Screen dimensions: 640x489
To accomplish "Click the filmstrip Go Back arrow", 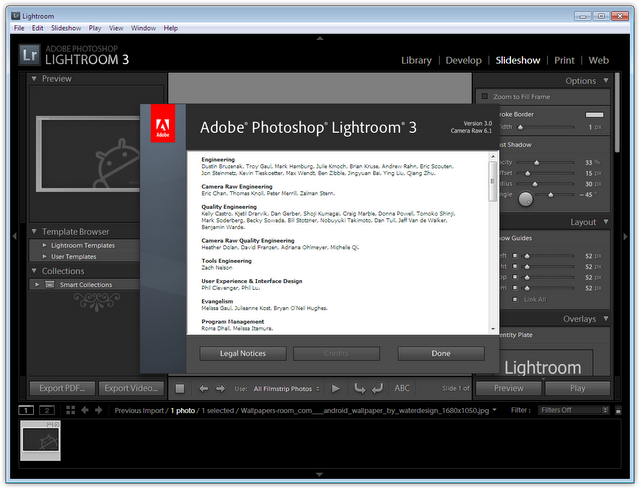I will click(x=85, y=410).
